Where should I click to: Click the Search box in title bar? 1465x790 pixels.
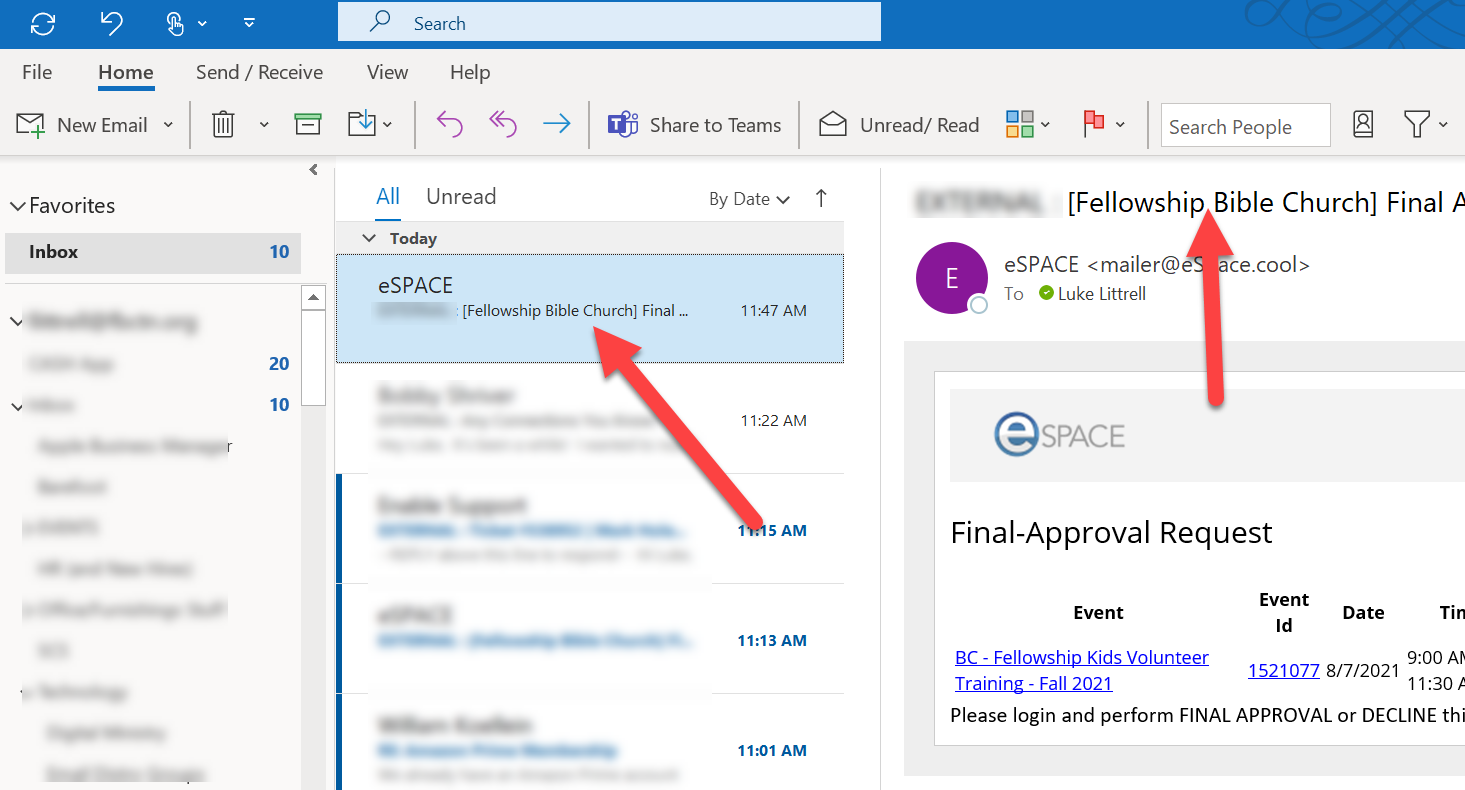click(609, 23)
